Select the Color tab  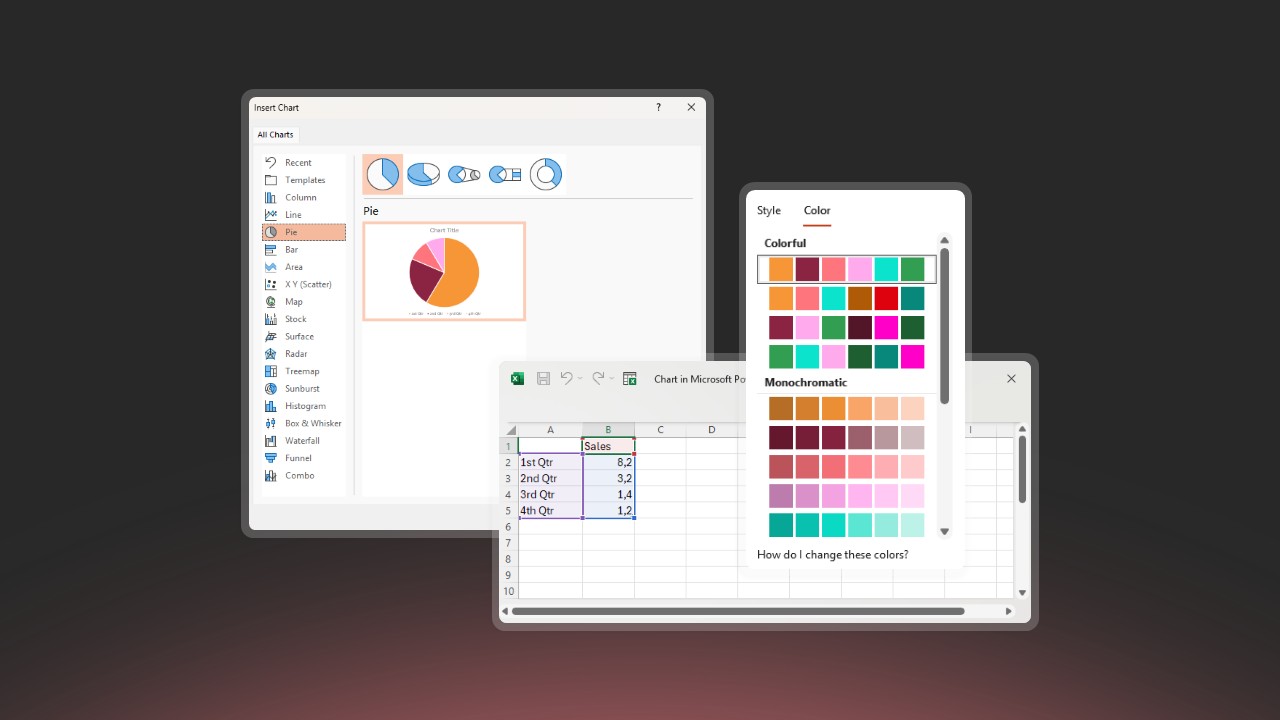pyautogui.click(x=817, y=211)
